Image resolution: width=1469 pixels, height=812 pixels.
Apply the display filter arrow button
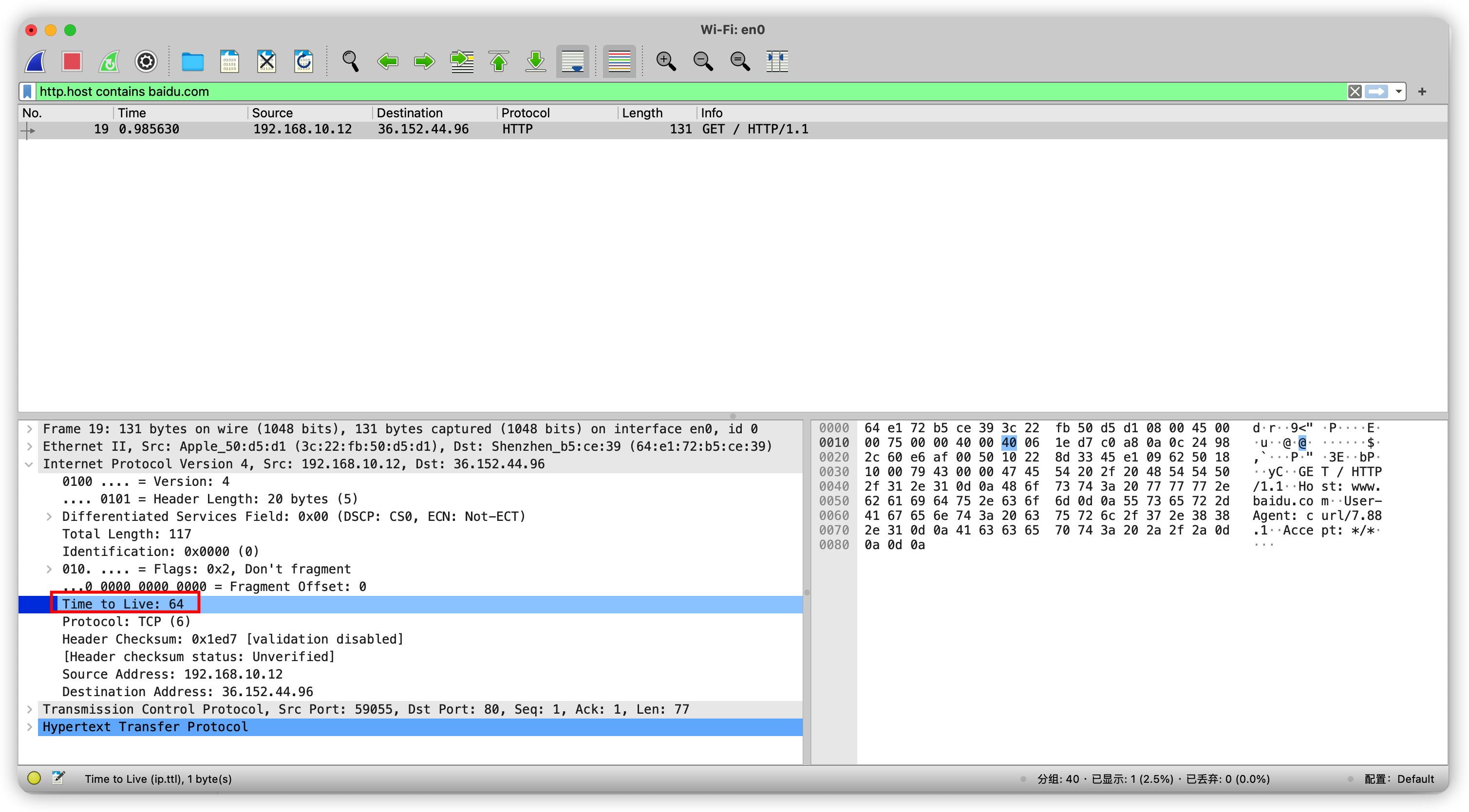(1376, 92)
